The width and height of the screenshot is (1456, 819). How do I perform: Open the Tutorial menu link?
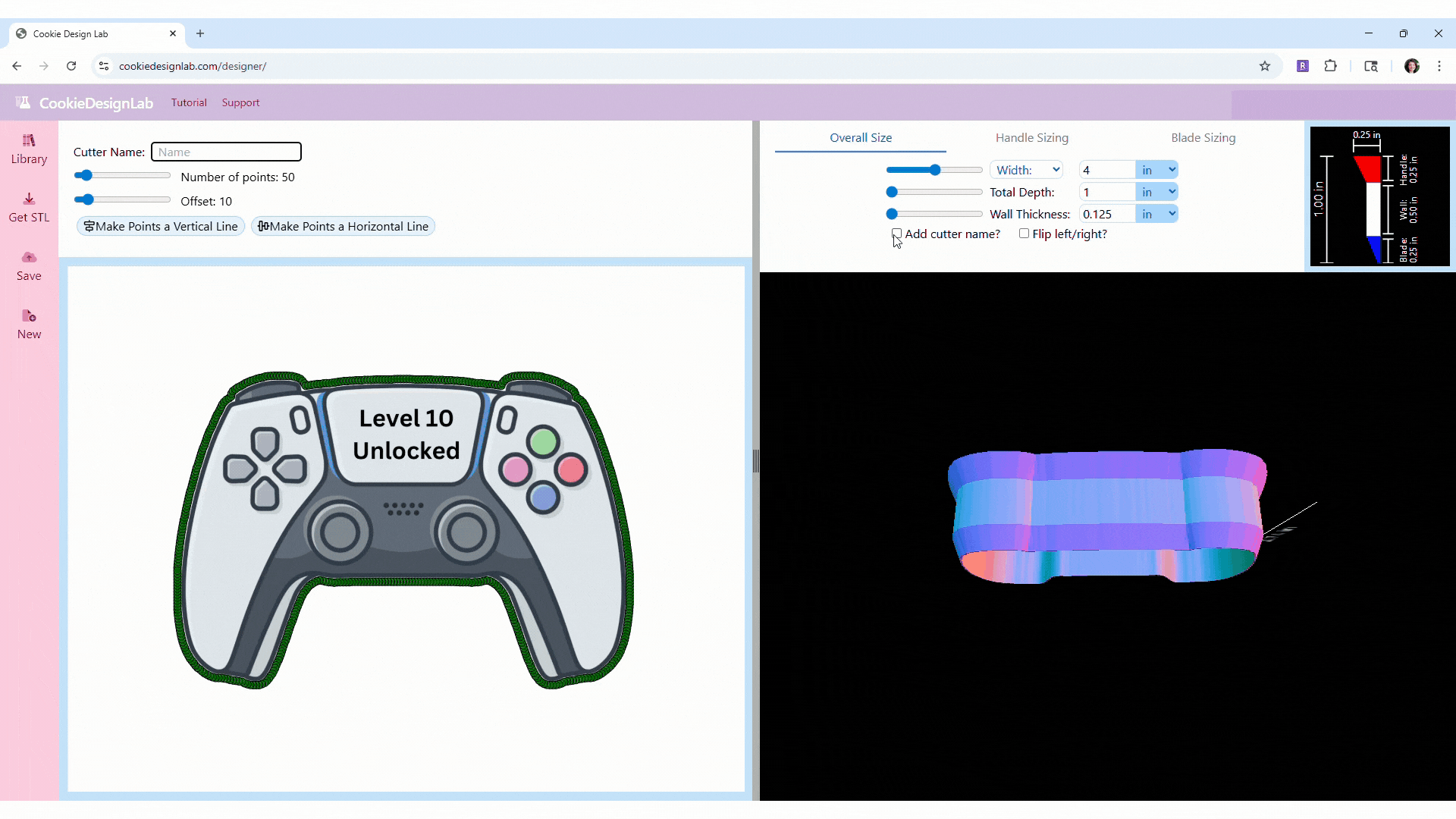189,102
